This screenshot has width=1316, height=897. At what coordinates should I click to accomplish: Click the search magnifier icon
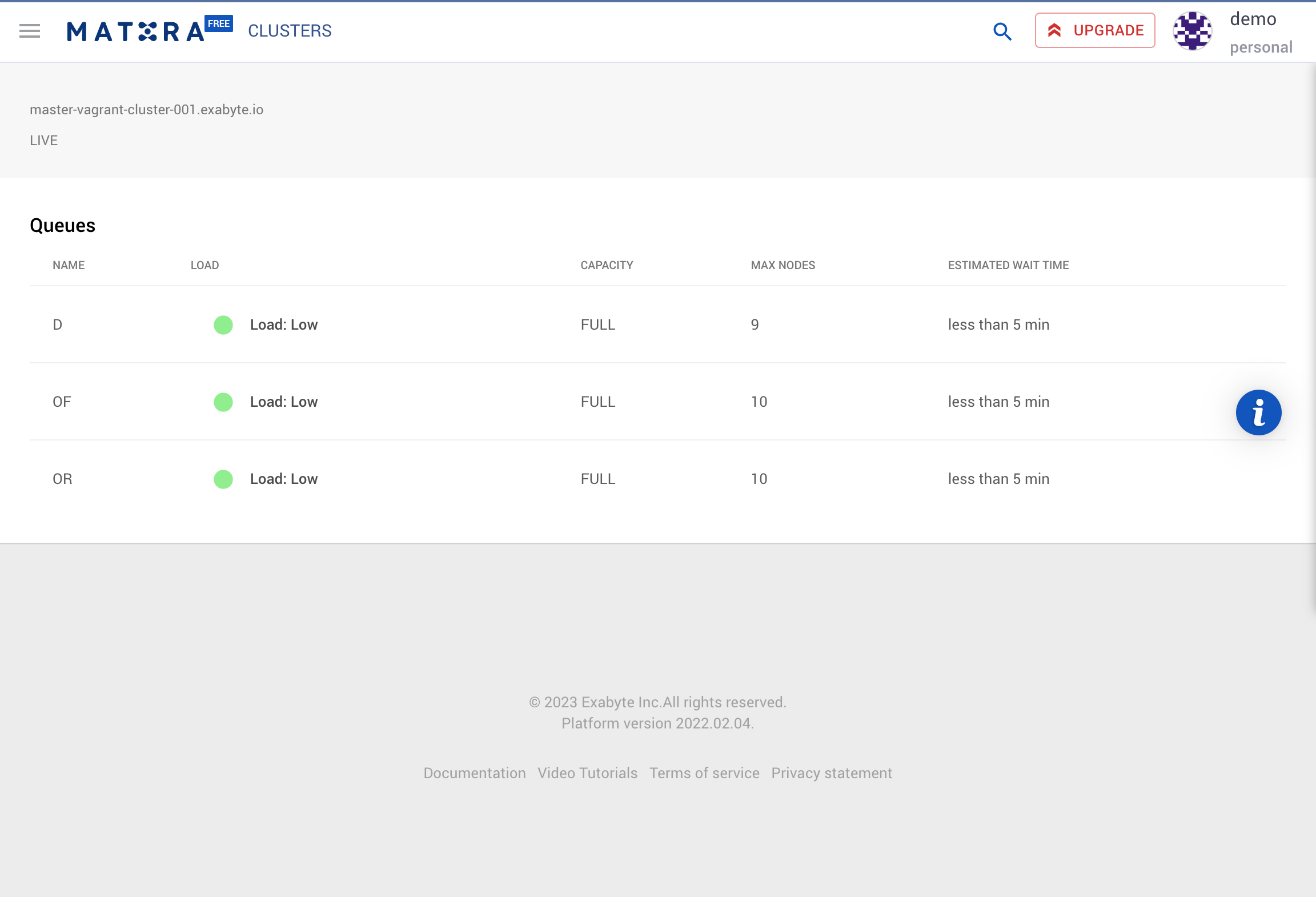pos(1002,31)
